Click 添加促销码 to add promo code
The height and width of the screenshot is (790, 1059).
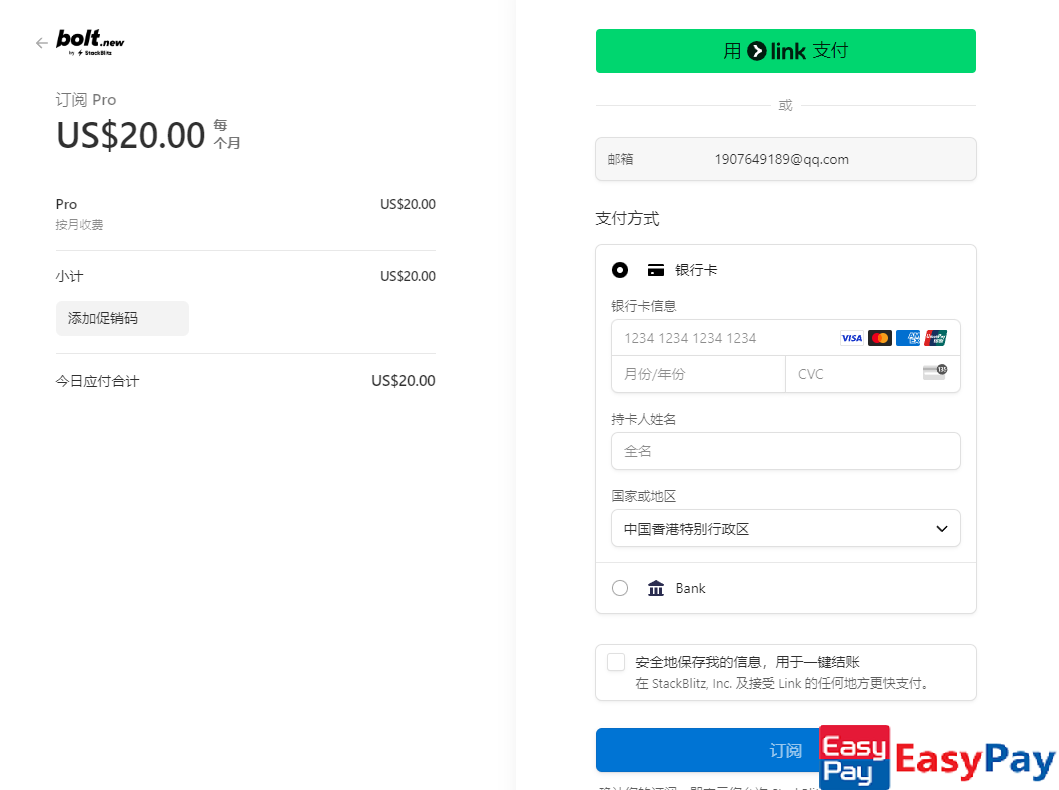[x=122, y=318]
